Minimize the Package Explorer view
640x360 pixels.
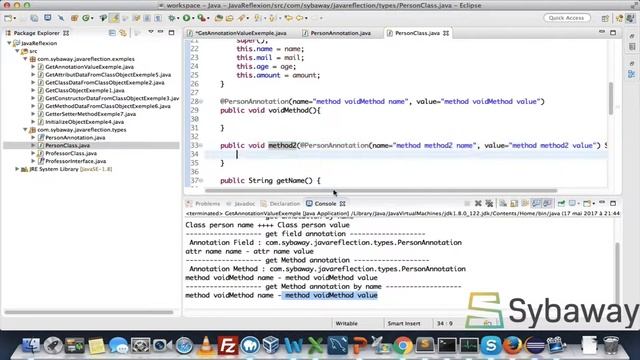[x=161, y=32]
